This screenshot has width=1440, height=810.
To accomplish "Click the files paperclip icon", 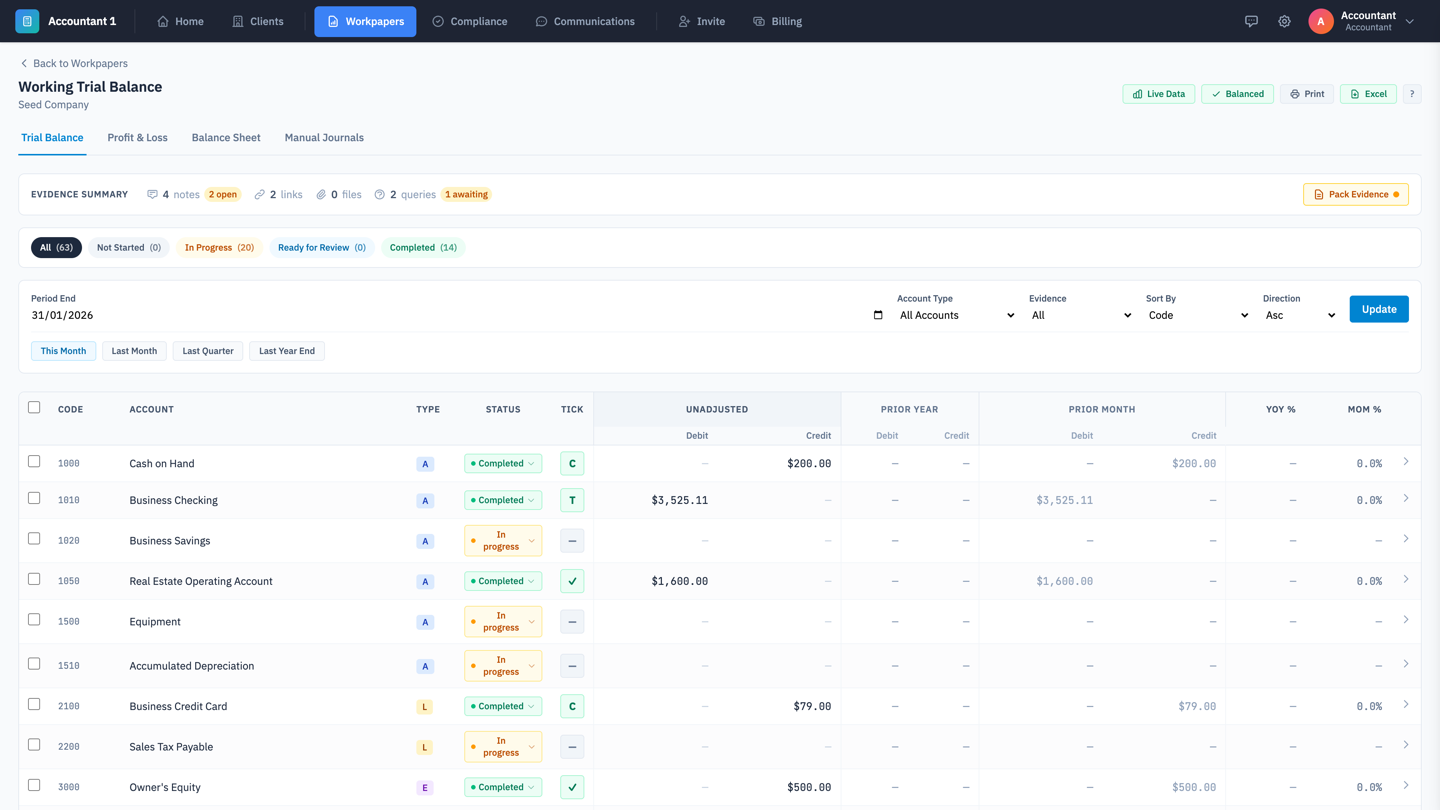I will [x=320, y=194].
